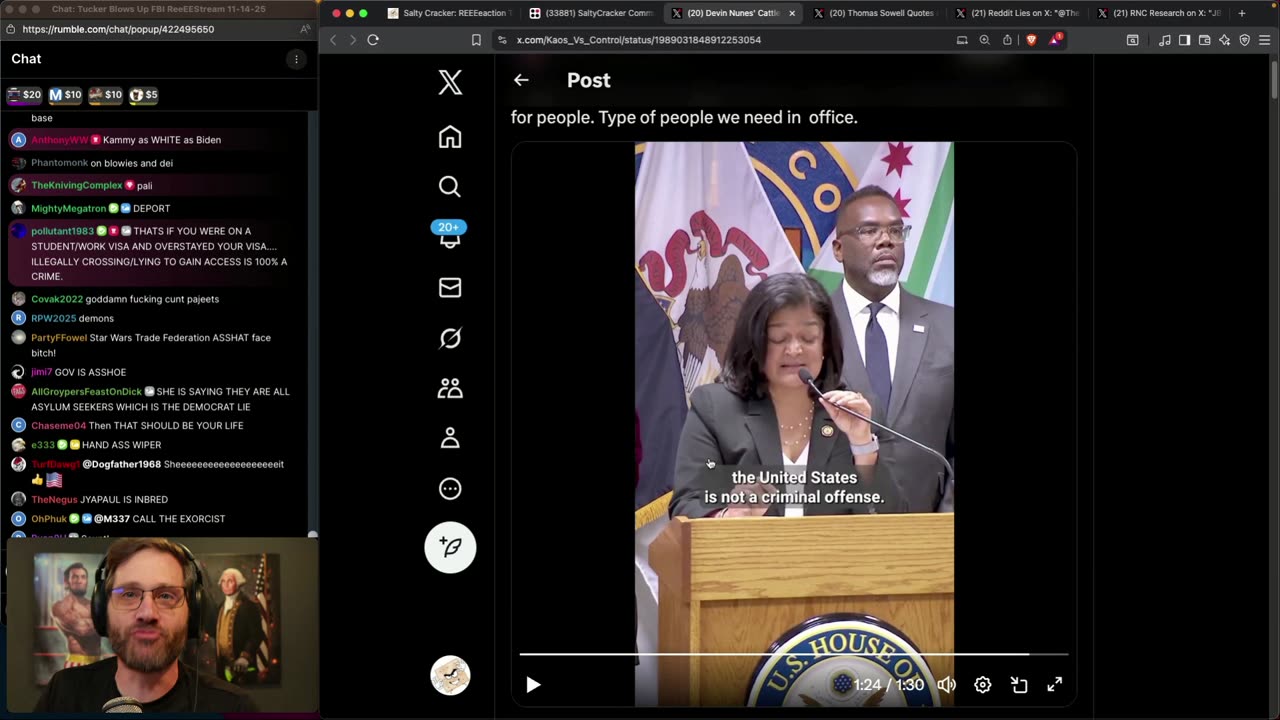Viewport: 1280px width, 720px height.
Task: Go back from the Post view
Action: coord(521,80)
